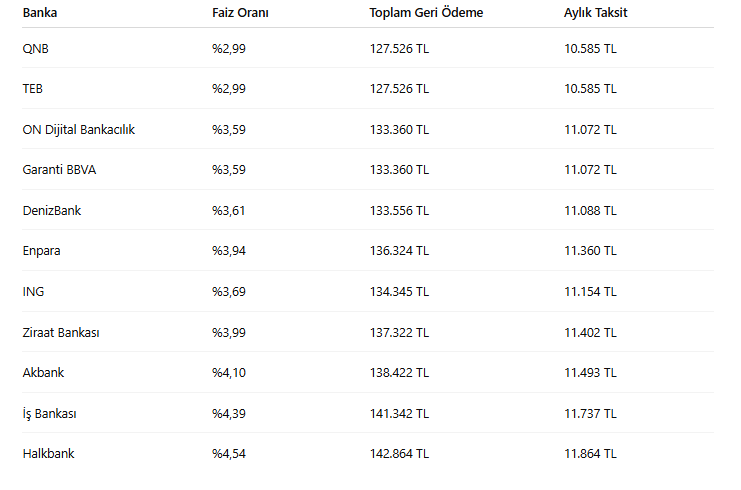Select the ING bank name cell

click(x=33, y=291)
